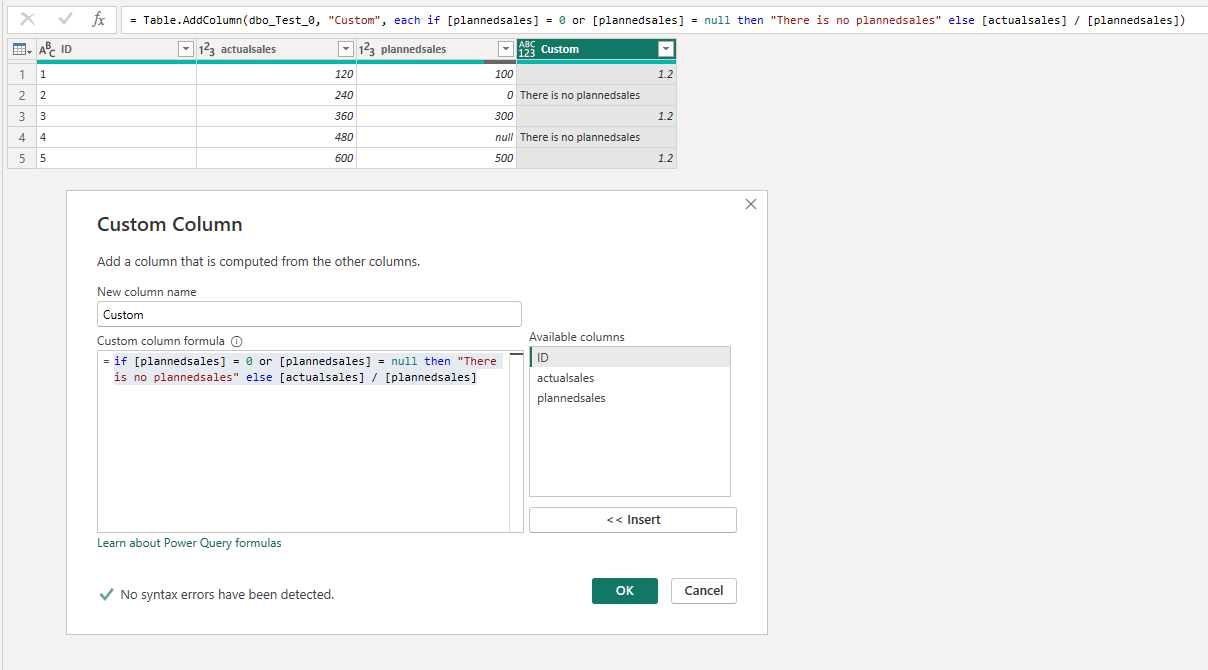Click plannedsales cell with value 0
This screenshot has height=670, width=1208.
point(436,95)
